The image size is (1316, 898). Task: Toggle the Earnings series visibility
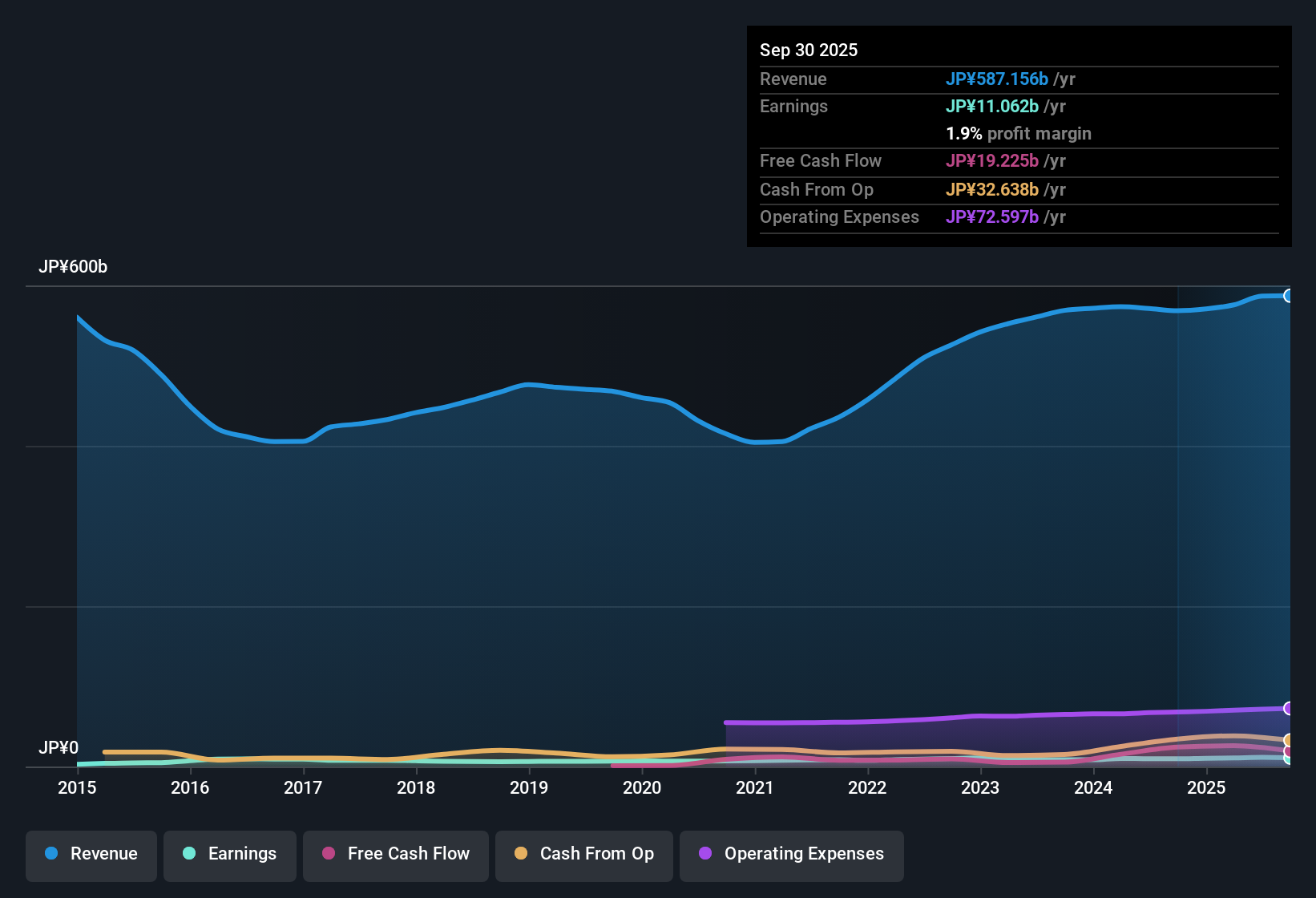click(x=229, y=854)
